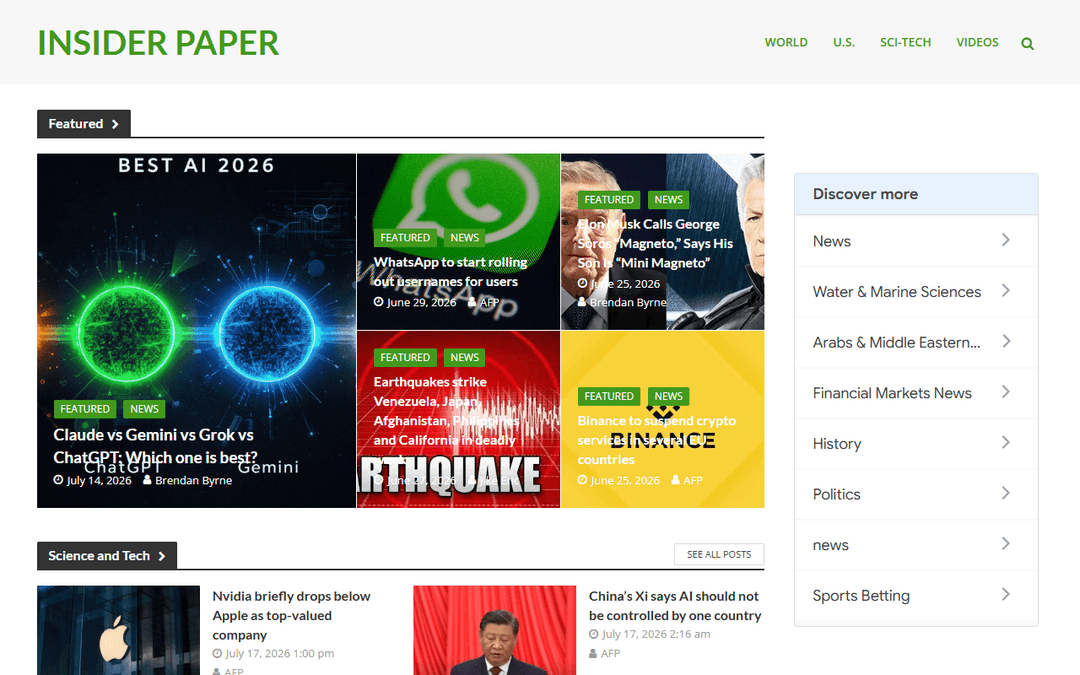1080x675 pixels.
Task: Click the June 29, 2026 WhatsApp date
Action: click(x=421, y=302)
